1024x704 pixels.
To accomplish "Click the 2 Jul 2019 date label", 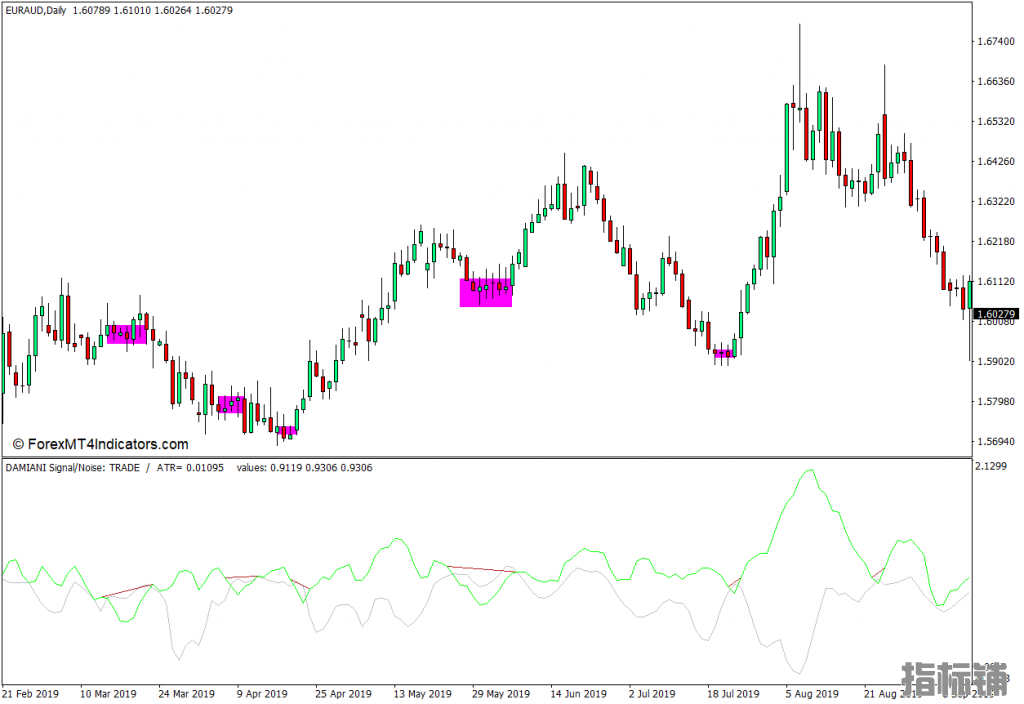I will (x=652, y=694).
